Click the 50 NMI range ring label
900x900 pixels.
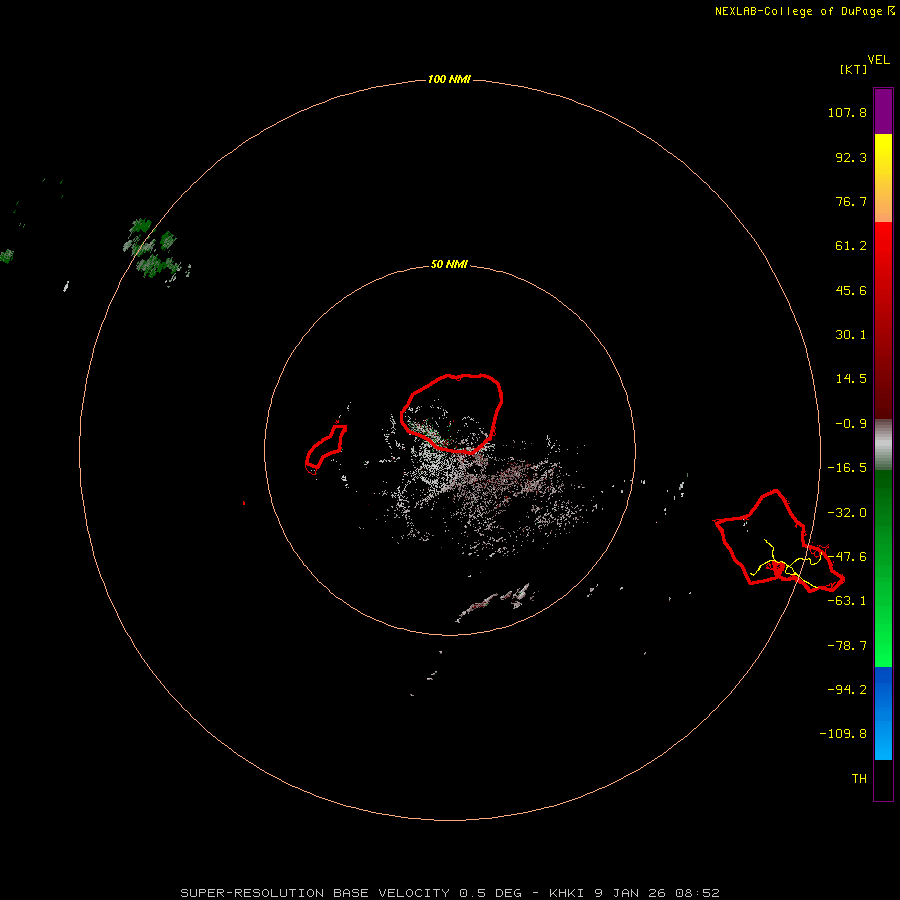coord(449,264)
